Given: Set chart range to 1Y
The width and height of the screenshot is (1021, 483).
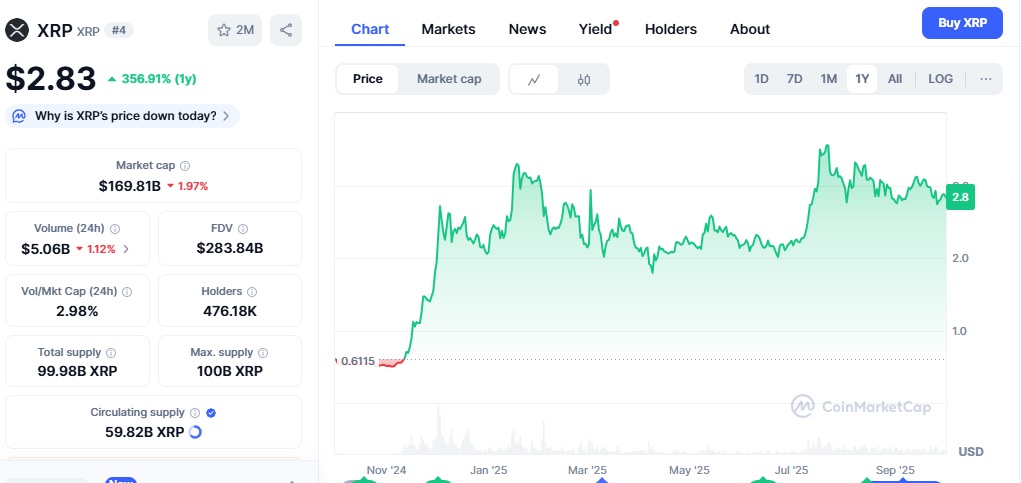Looking at the screenshot, I should coord(862,79).
